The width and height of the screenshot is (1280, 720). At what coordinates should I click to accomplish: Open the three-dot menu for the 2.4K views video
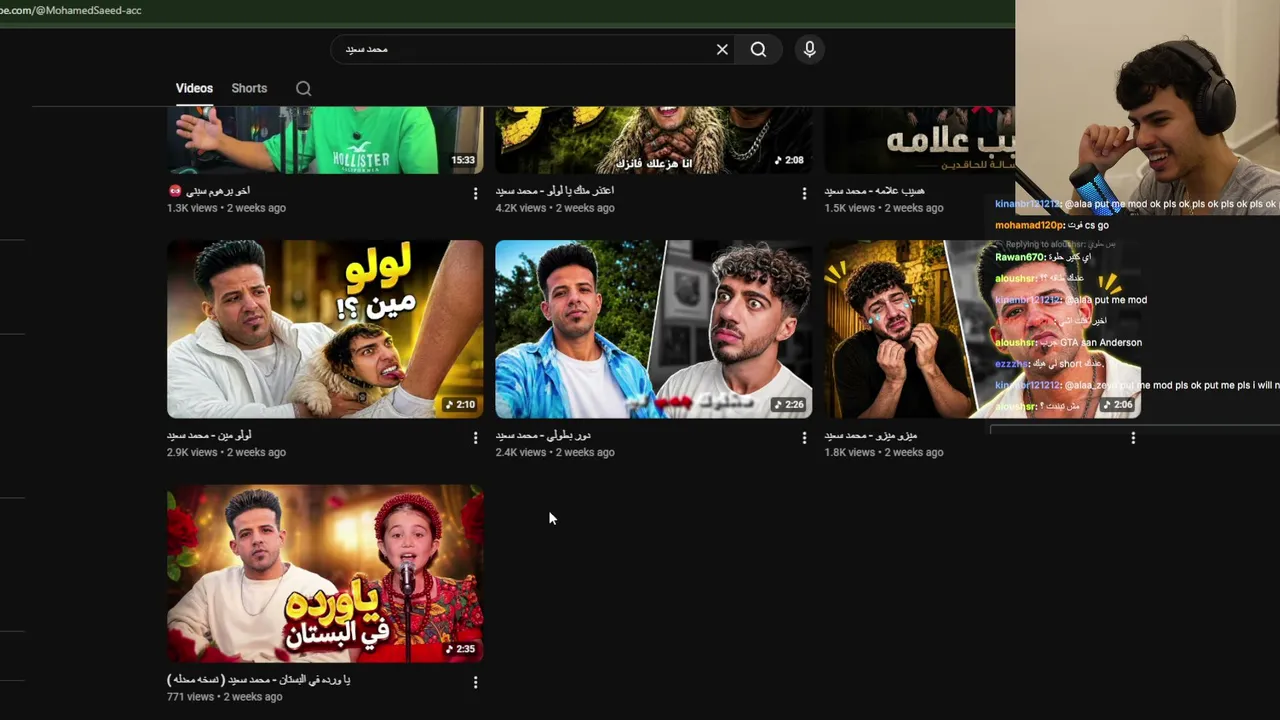point(804,437)
